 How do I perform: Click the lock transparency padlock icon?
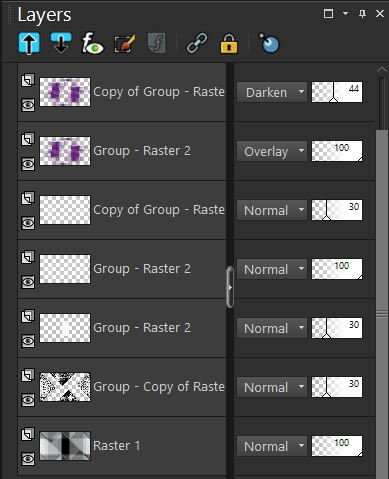coord(229,43)
